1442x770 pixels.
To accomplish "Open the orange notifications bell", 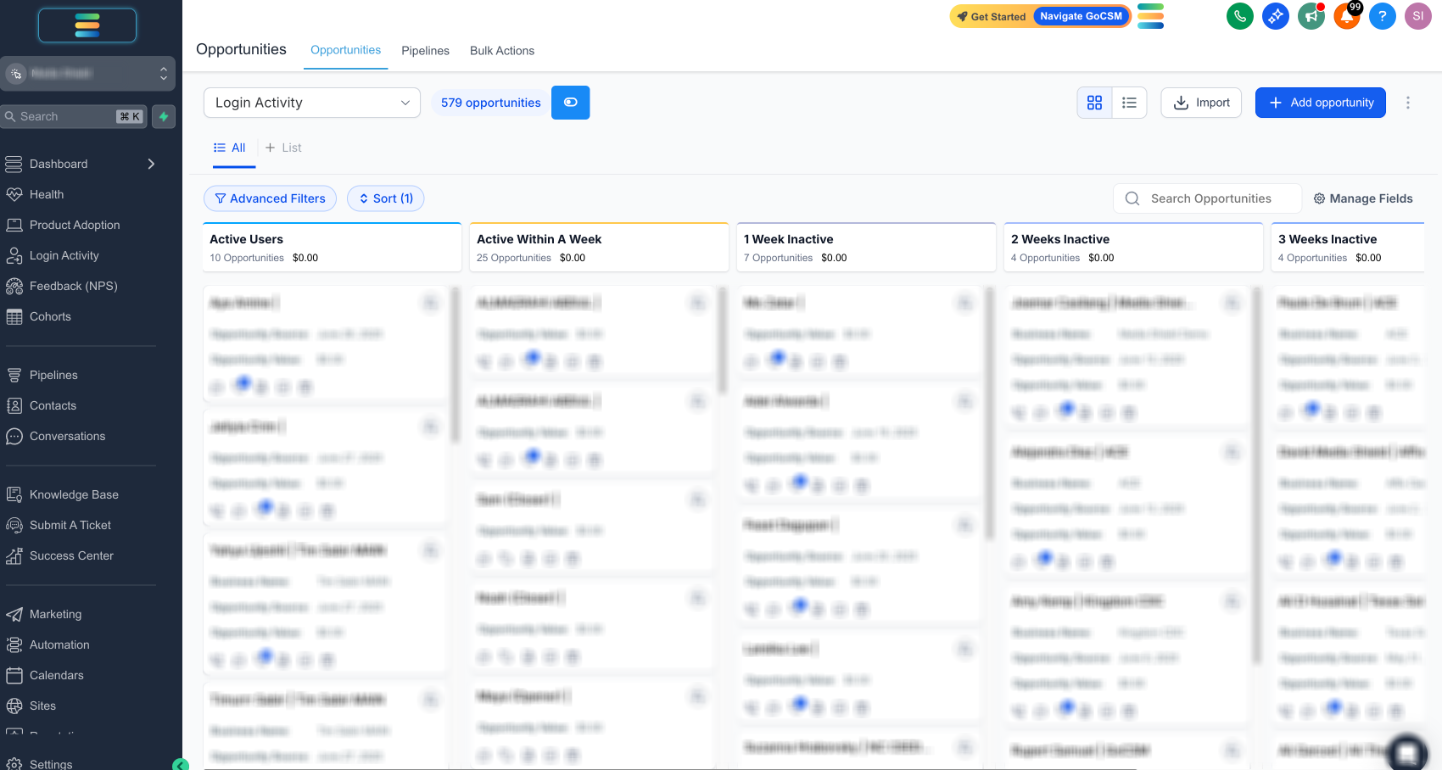I will (x=1347, y=16).
